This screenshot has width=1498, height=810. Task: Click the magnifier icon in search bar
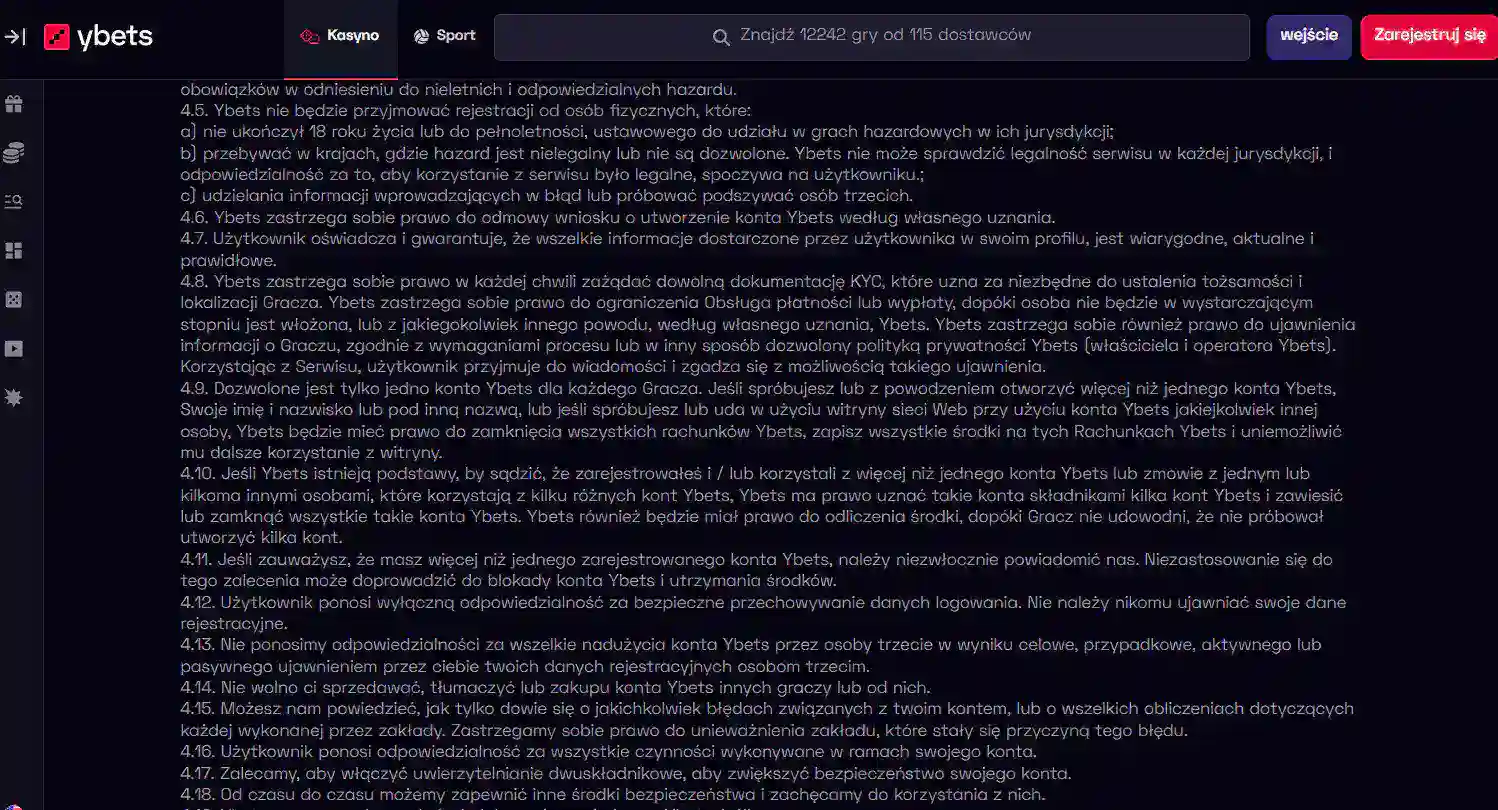pos(721,37)
